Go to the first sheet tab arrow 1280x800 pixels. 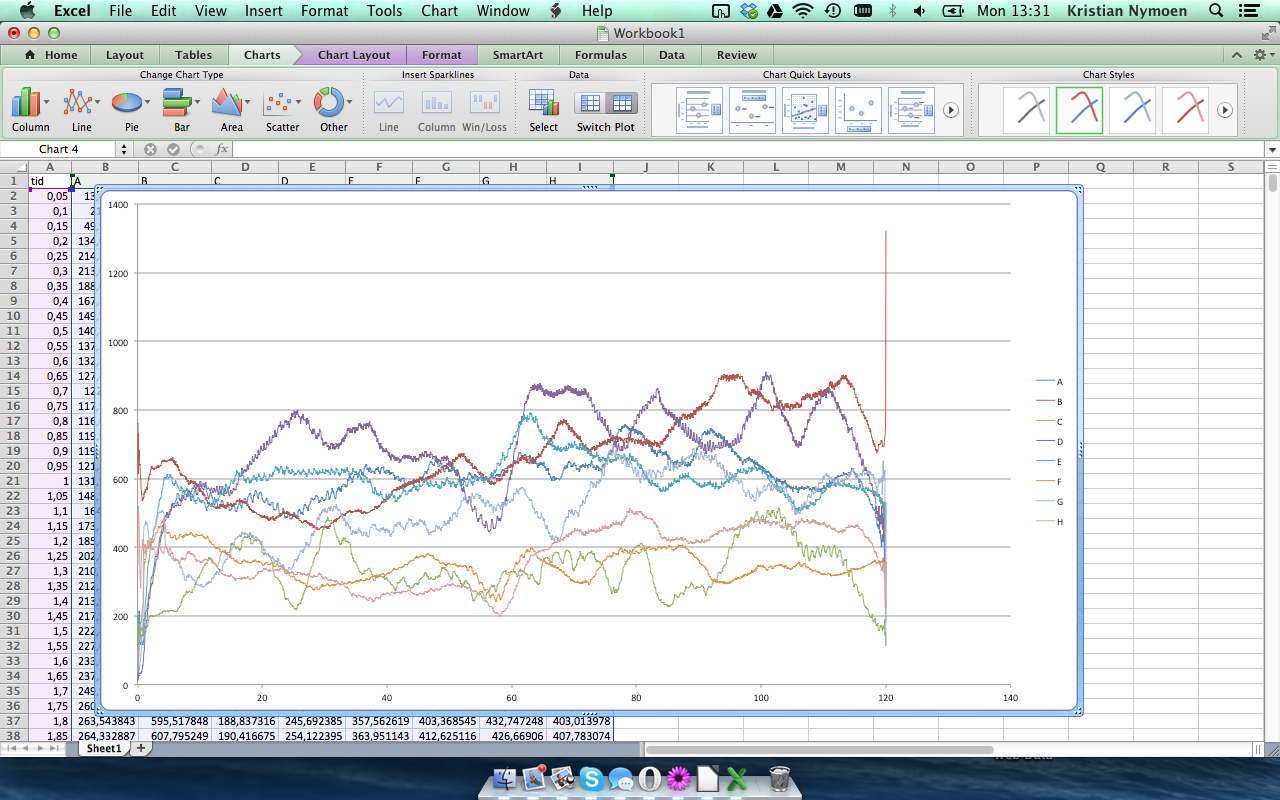(x=11, y=748)
